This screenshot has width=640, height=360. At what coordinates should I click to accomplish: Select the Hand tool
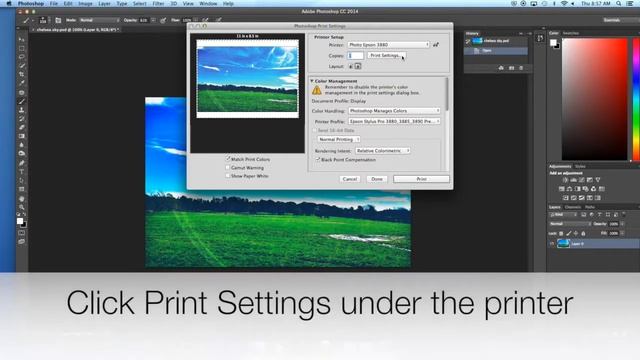point(22,199)
